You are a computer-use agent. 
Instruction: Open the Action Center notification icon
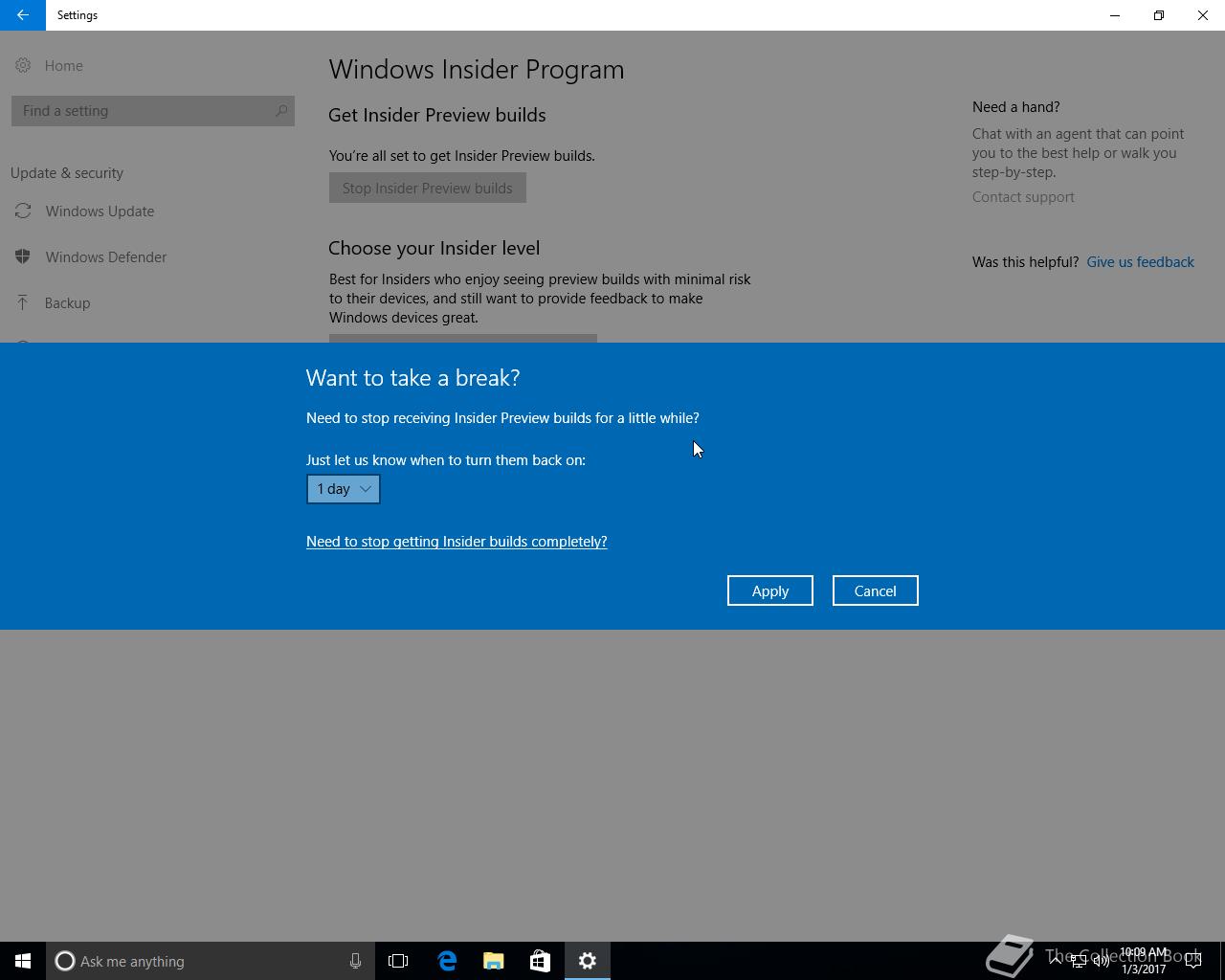1193,961
